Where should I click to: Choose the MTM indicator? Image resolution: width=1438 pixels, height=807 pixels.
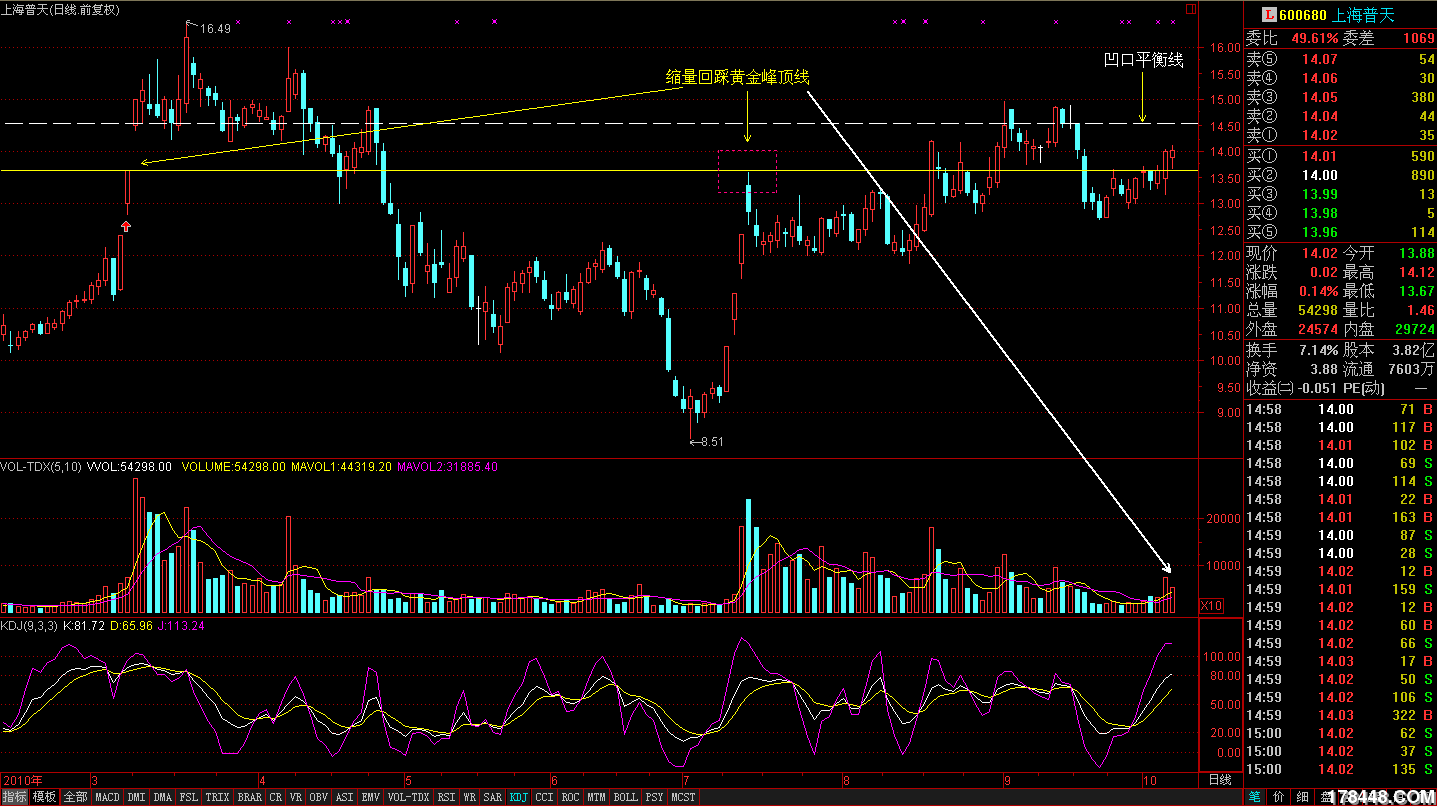(596, 798)
